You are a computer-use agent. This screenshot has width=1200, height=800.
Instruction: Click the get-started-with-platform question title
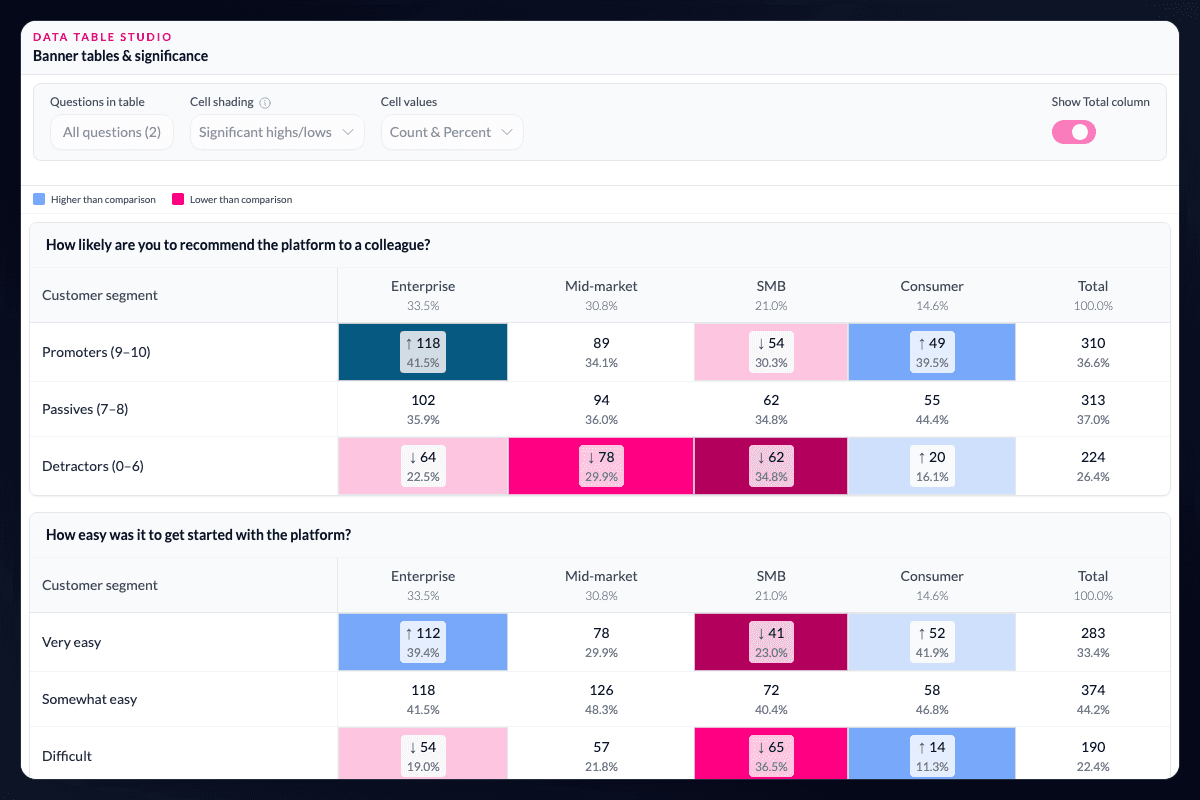198,535
